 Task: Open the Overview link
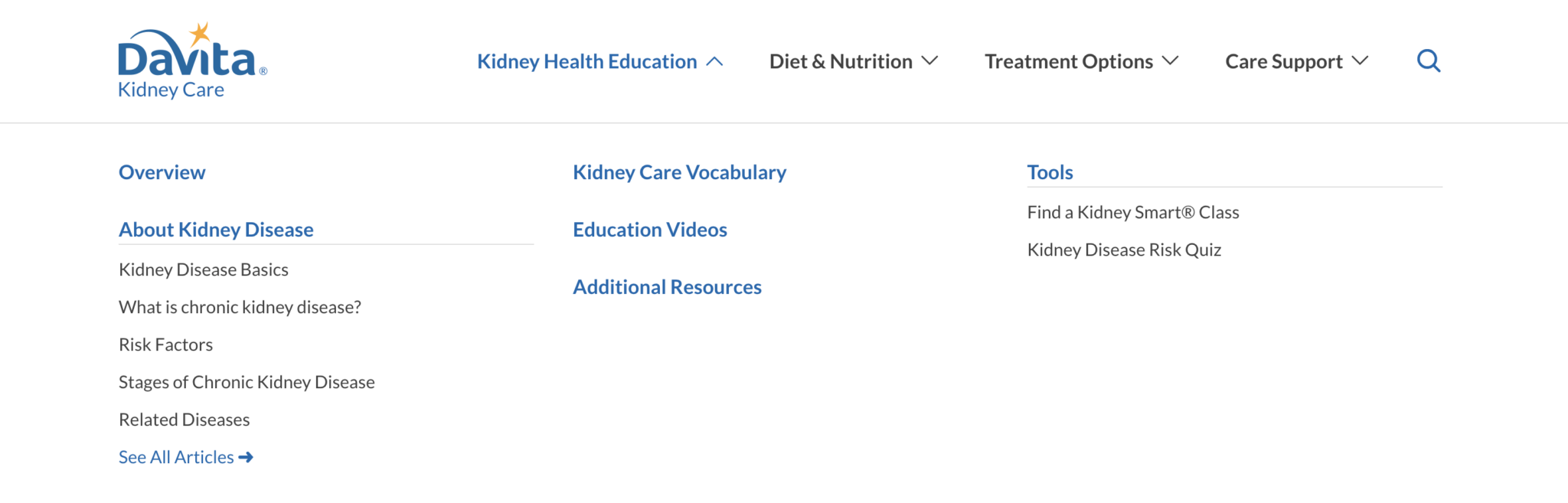pyautogui.click(x=162, y=172)
